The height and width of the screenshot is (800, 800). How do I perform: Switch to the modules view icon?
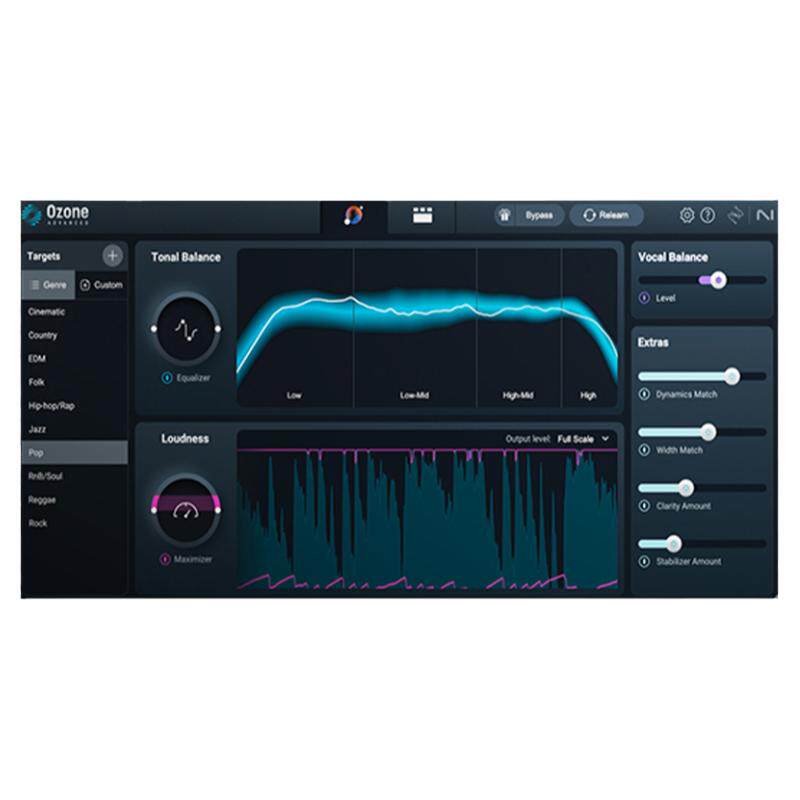click(422, 215)
